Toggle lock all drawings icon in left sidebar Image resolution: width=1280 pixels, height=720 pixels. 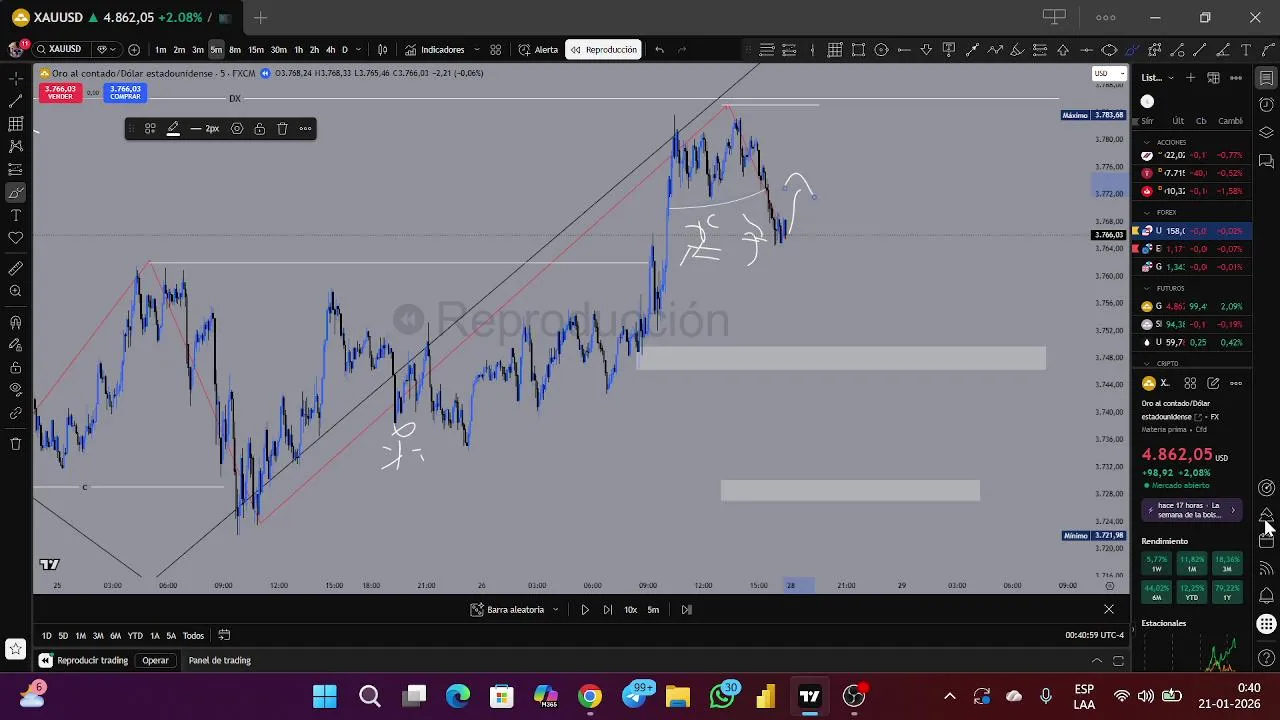click(15, 367)
